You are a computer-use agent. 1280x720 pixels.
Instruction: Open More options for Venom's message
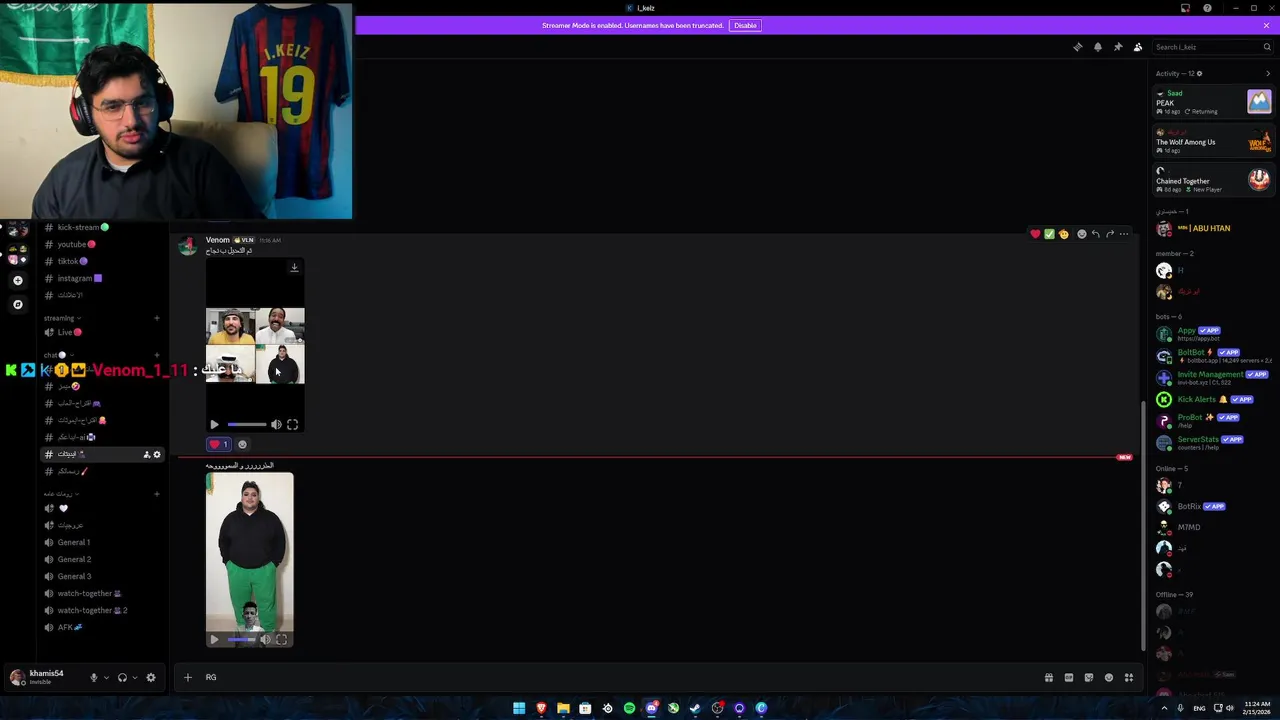click(1124, 234)
